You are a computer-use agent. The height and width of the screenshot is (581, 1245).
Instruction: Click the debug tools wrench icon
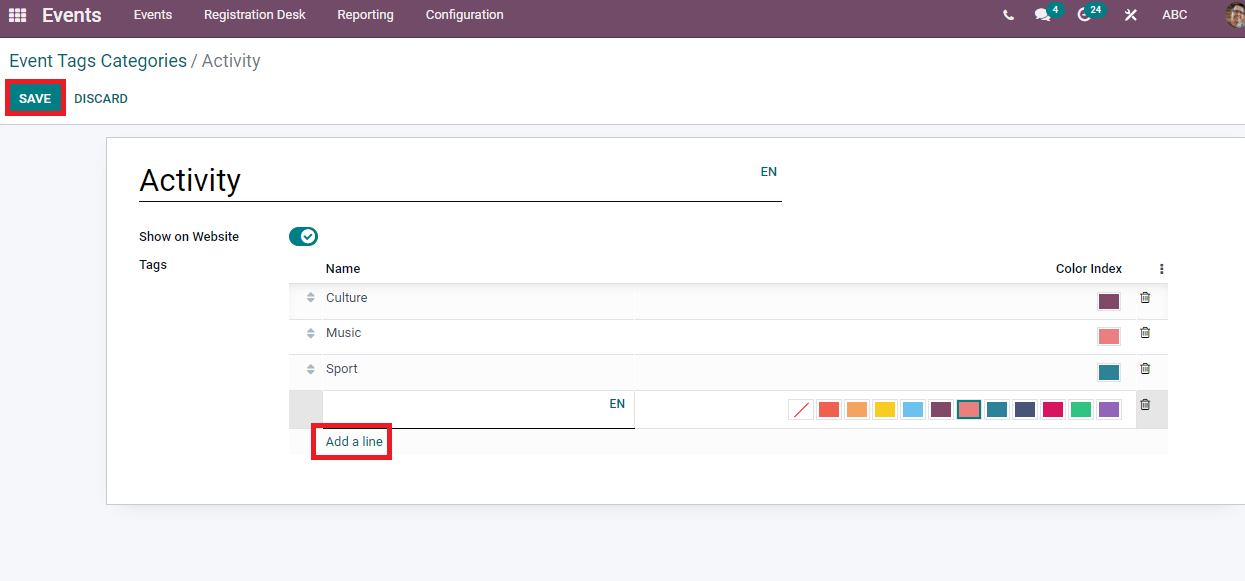tap(1131, 15)
